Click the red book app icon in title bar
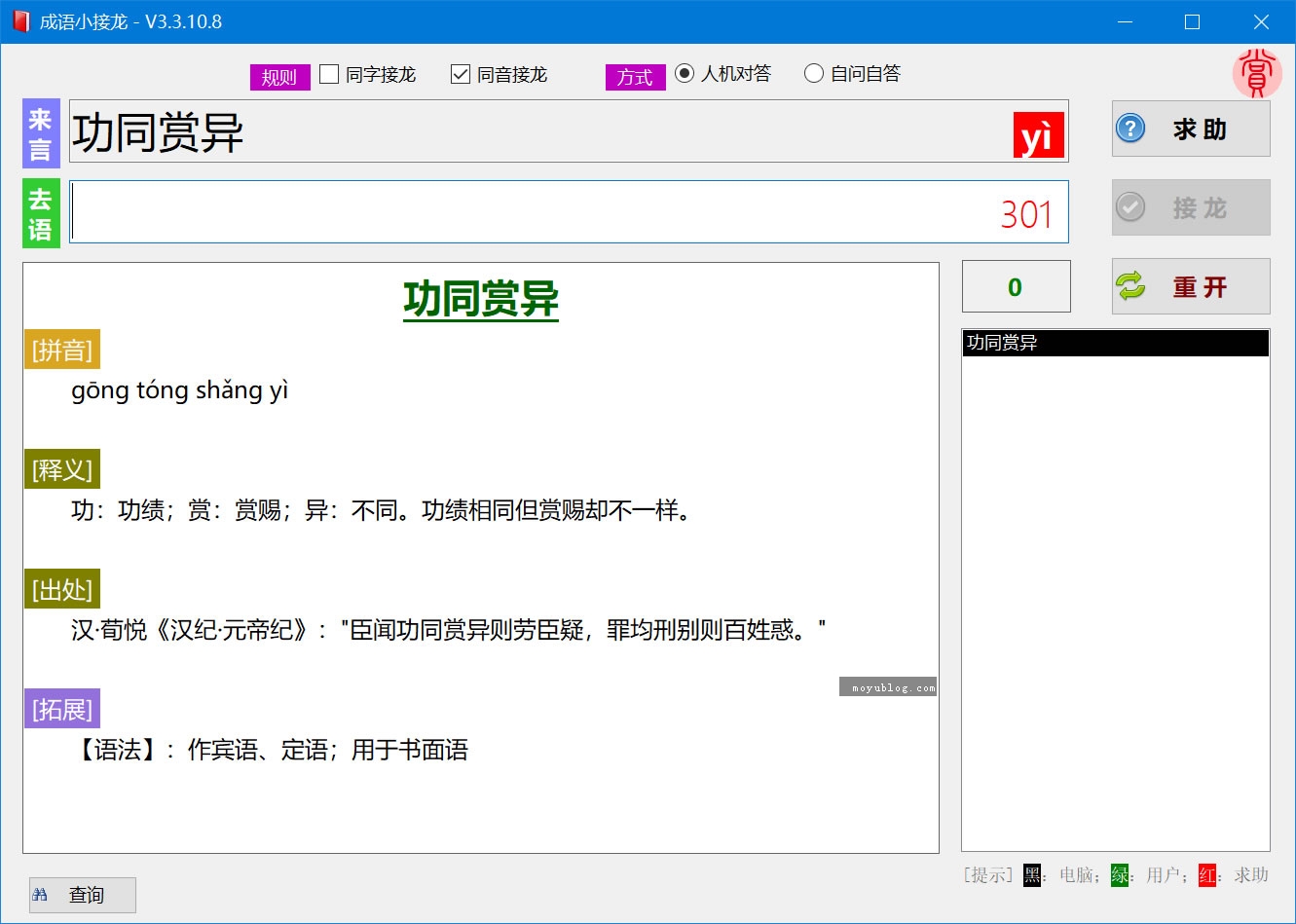This screenshot has height=924, width=1296. click(21, 21)
